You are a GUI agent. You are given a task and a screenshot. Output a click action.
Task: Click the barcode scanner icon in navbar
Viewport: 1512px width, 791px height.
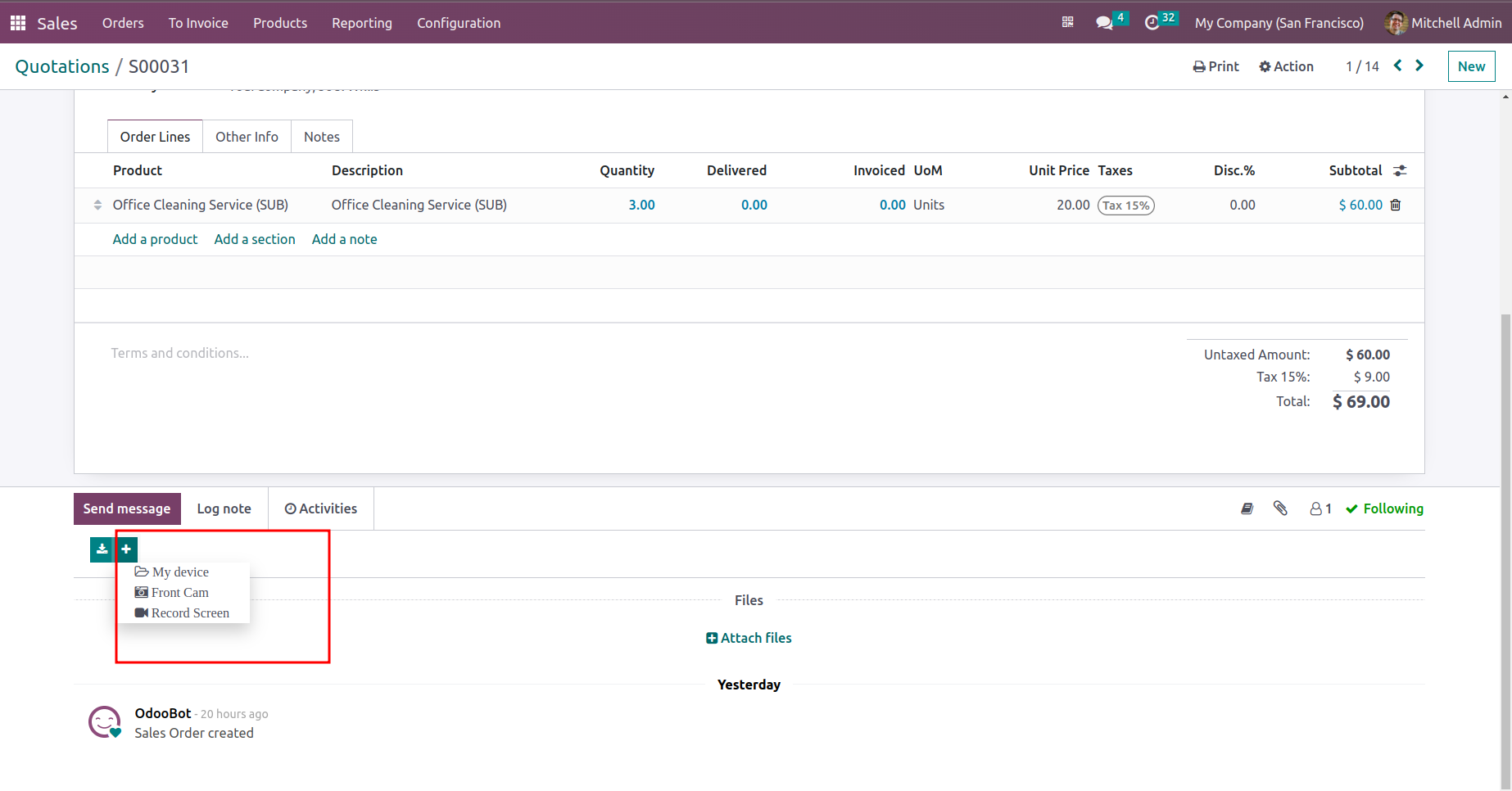(1067, 23)
